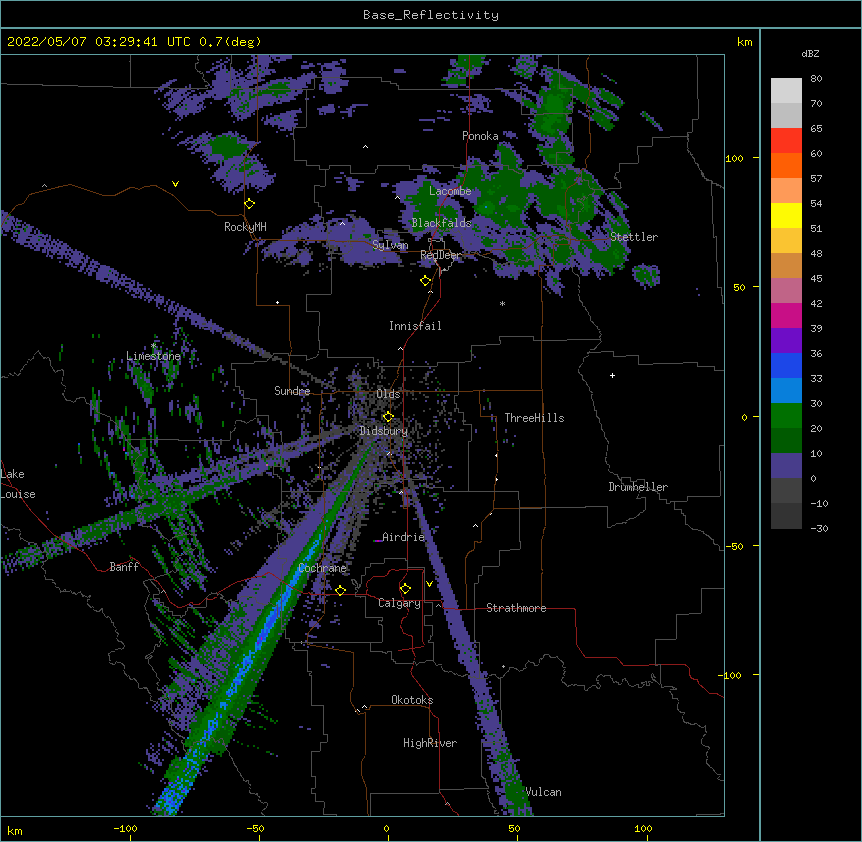Click the yellow diamond marker beside RockyMH
The height and width of the screenshot is (842, 862).
coord(250,204)
